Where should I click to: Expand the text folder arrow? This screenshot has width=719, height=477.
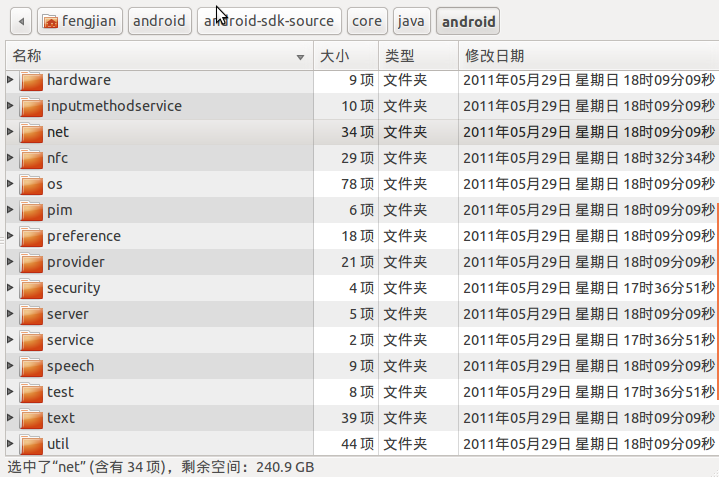(x=10, y=417)
